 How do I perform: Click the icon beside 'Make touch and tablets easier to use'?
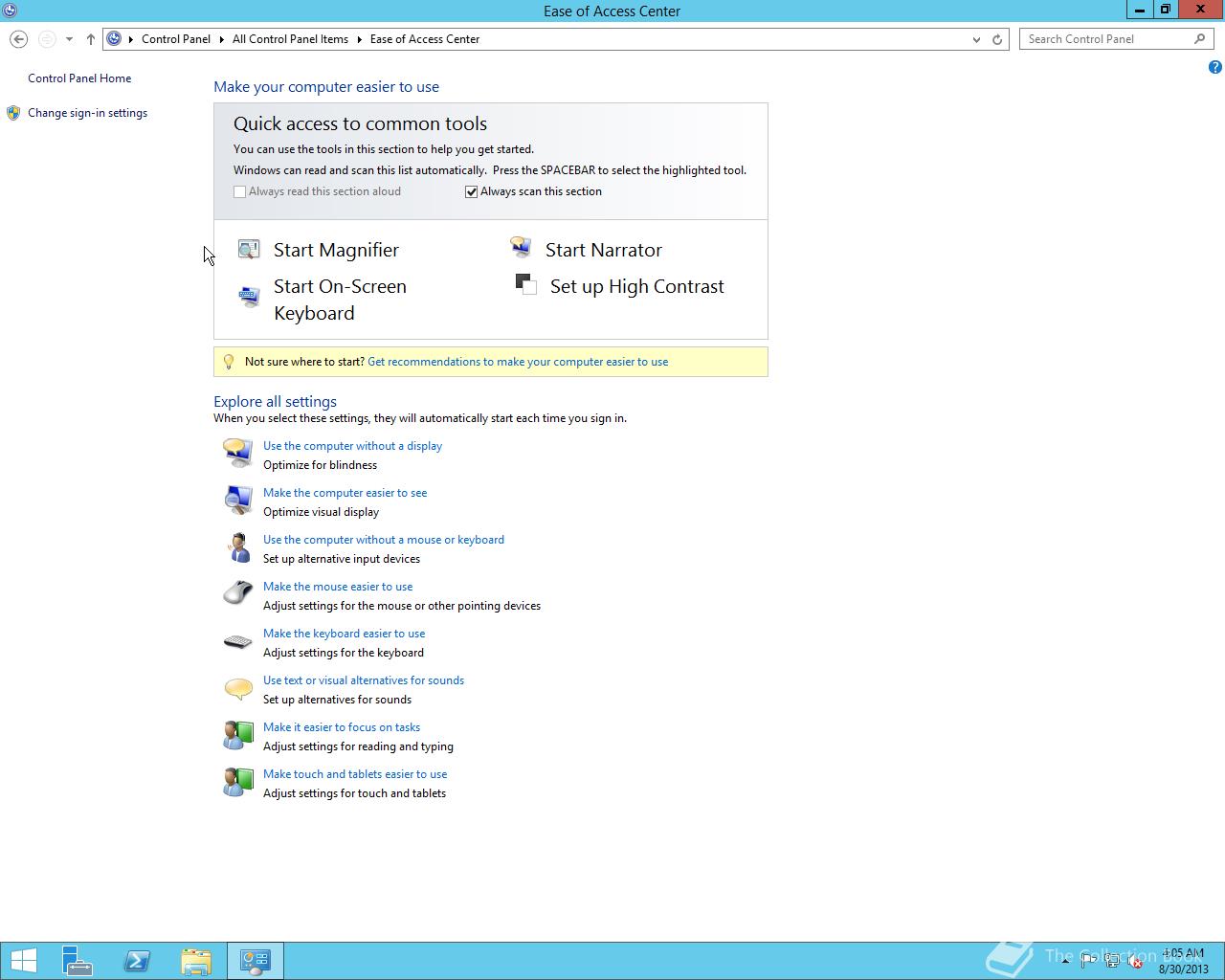(x=237, y=782)
